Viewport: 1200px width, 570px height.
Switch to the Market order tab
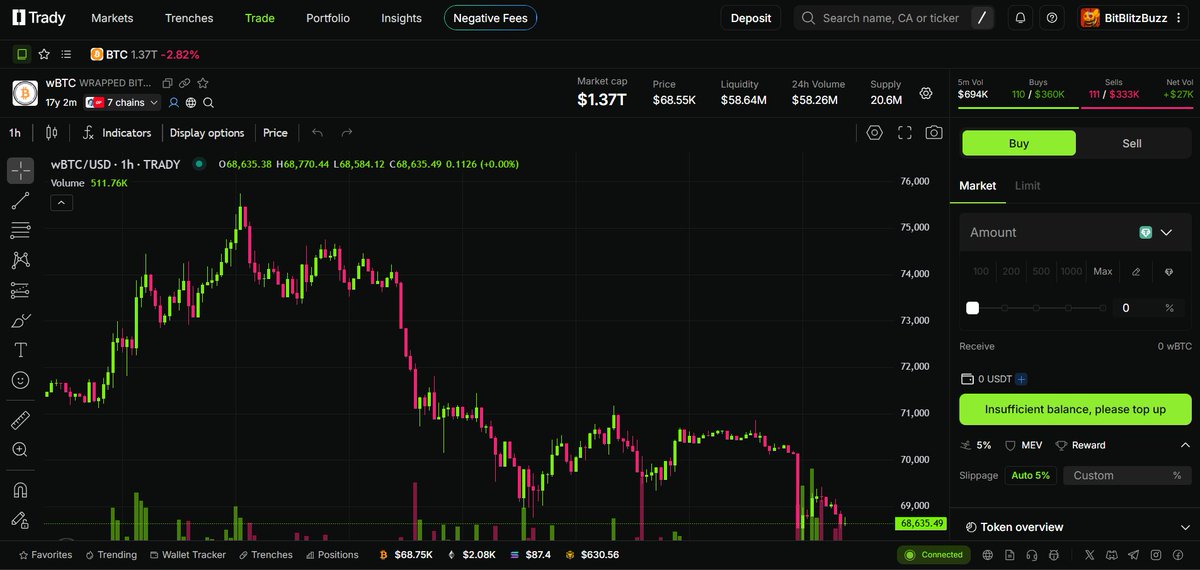pyautogui.click(x=978, y=186)
